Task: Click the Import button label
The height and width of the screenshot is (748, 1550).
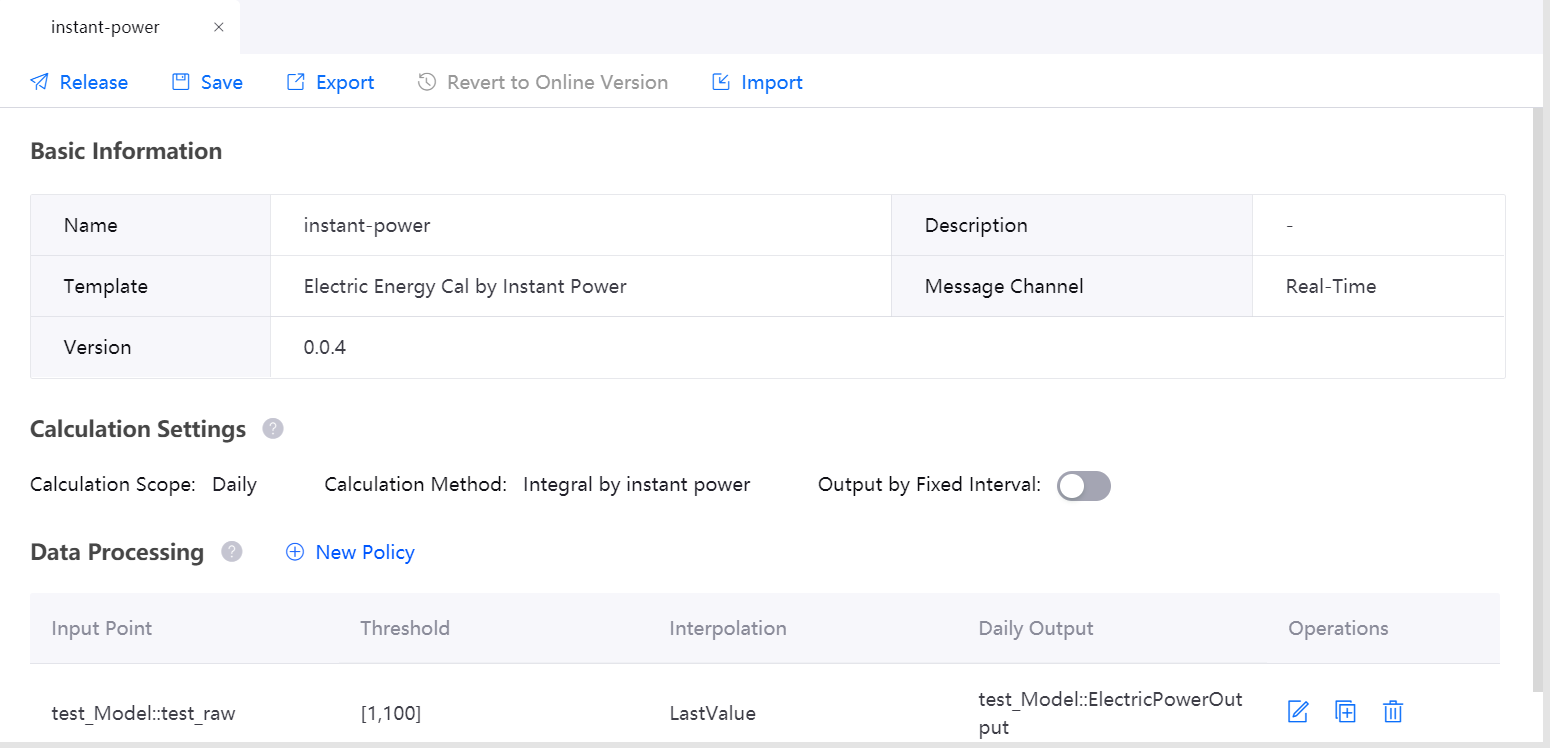Action: (772, 82)
